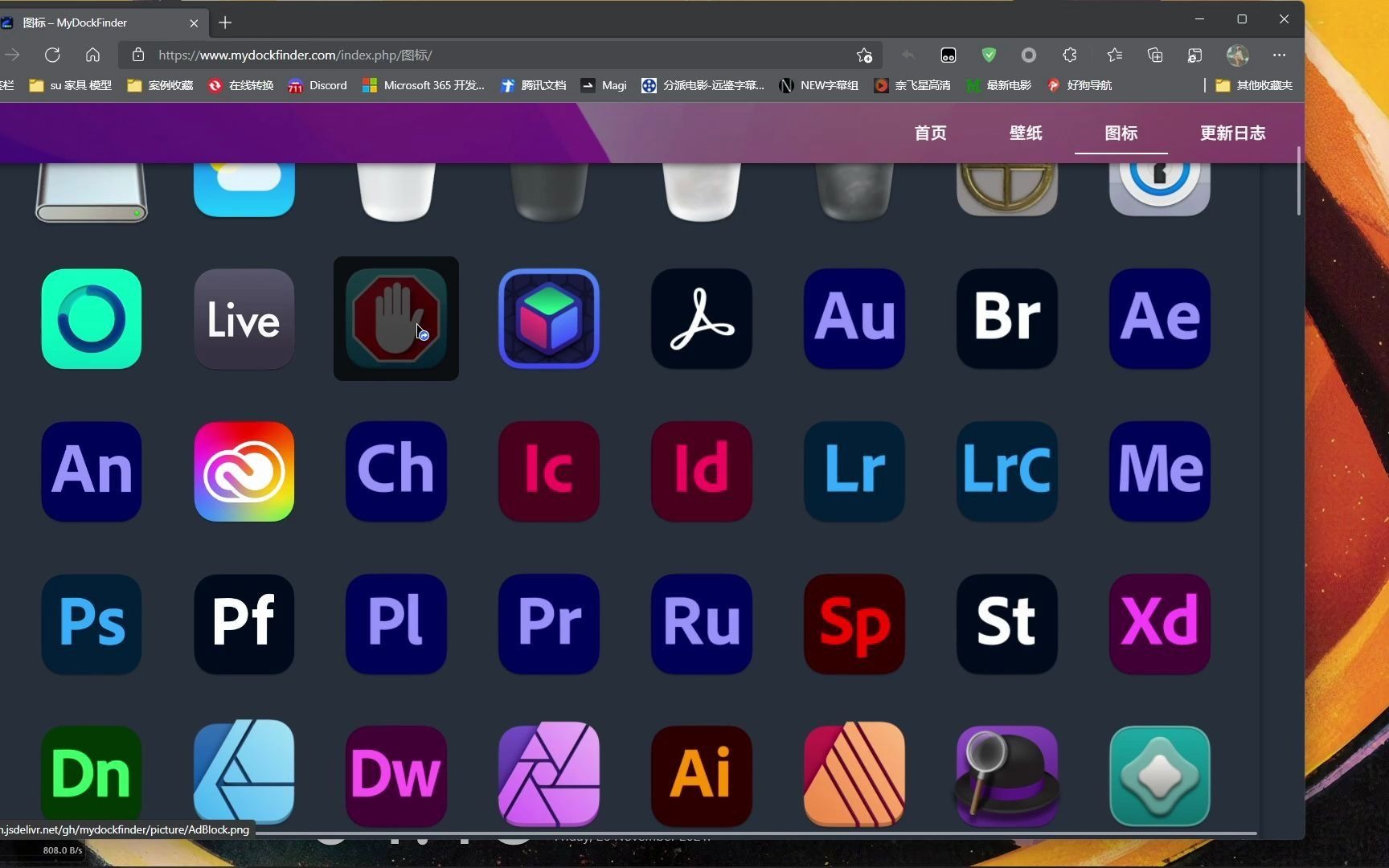Image resolution: width=1389 pixels, height=868 pixels.
Task: Go to the 首页 navigation tab
Action: tap(930, 133)
